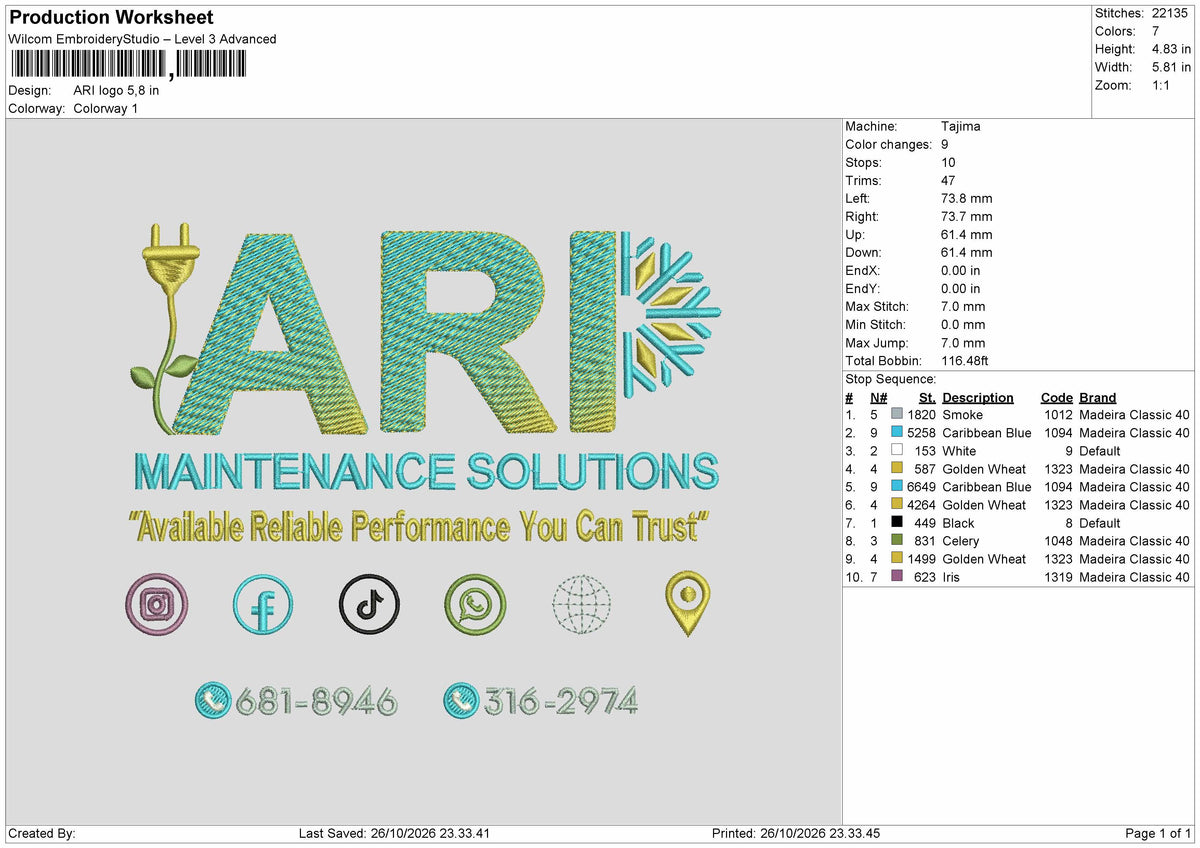Click the Machine value Tajima
The height and width of the screenshot is (848, 1200).
[960, 127]
